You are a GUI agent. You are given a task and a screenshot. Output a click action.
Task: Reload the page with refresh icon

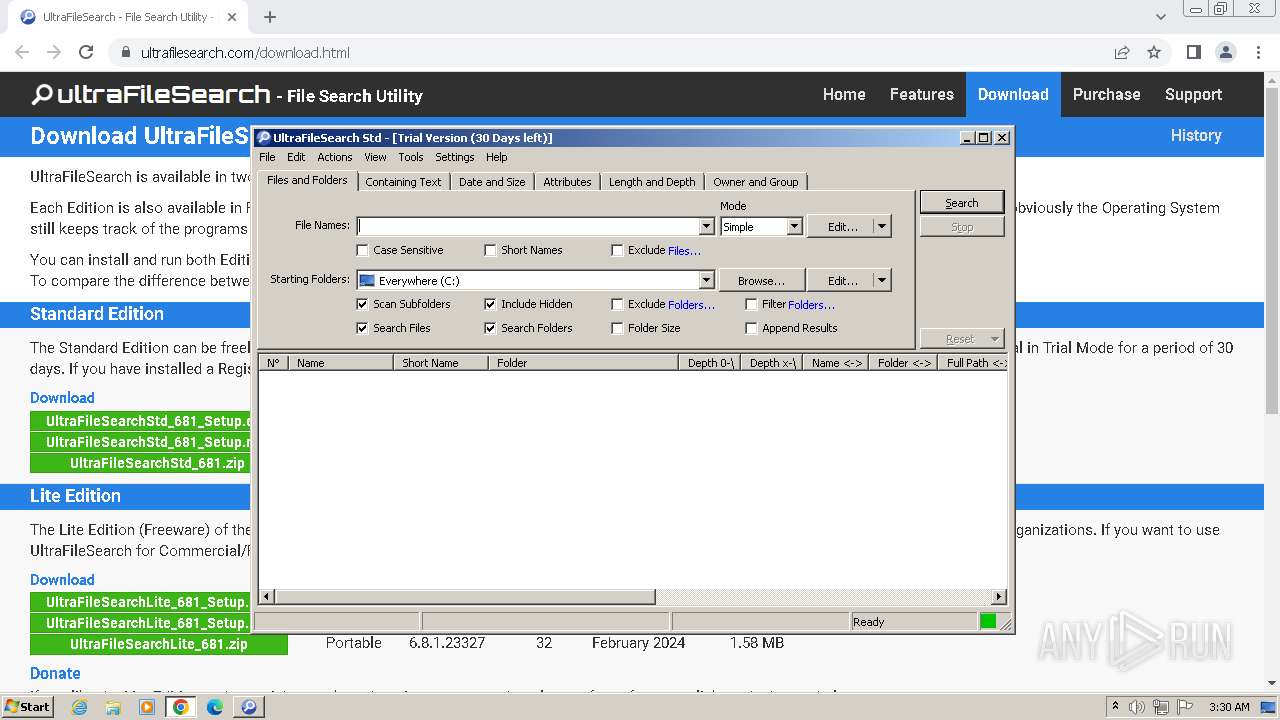[86, 53]
